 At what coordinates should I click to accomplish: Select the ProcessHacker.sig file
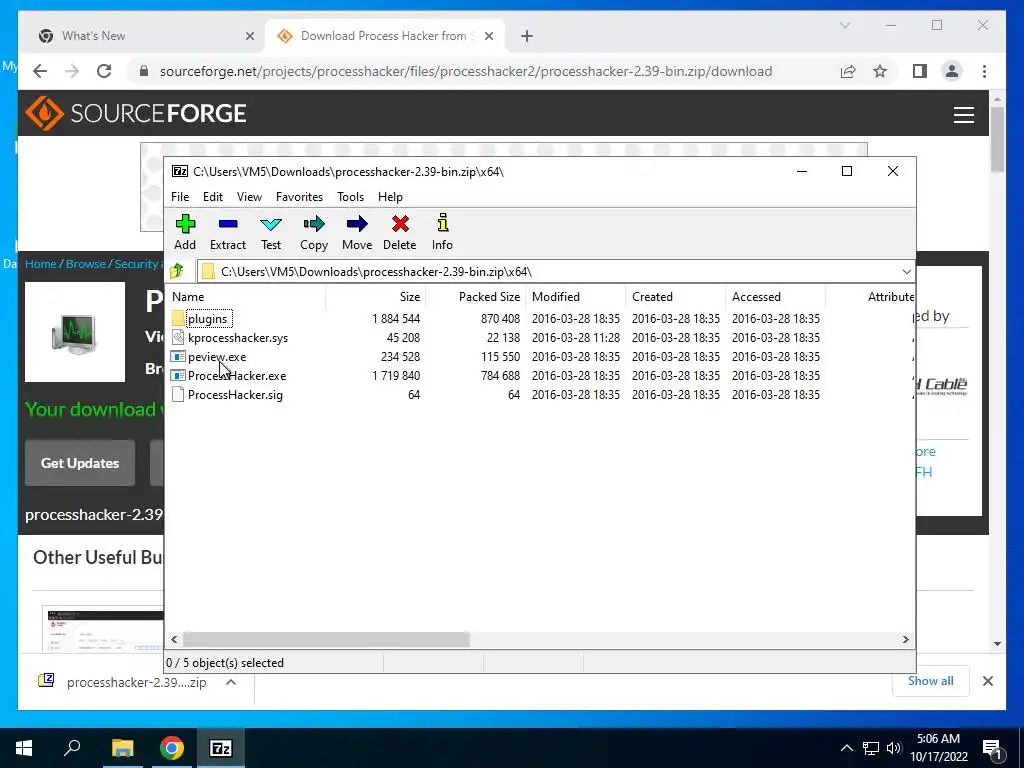pyautogui.click(x=235, y=394)
